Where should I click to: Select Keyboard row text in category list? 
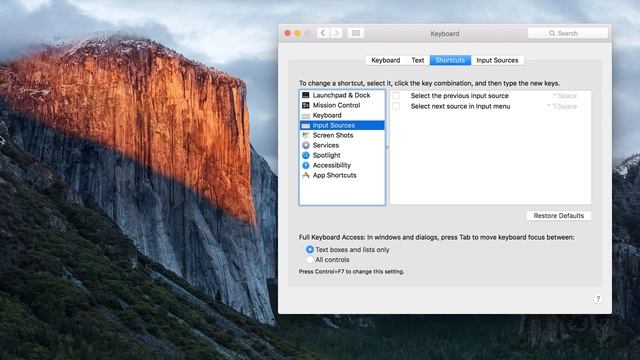tap(327, 116)
